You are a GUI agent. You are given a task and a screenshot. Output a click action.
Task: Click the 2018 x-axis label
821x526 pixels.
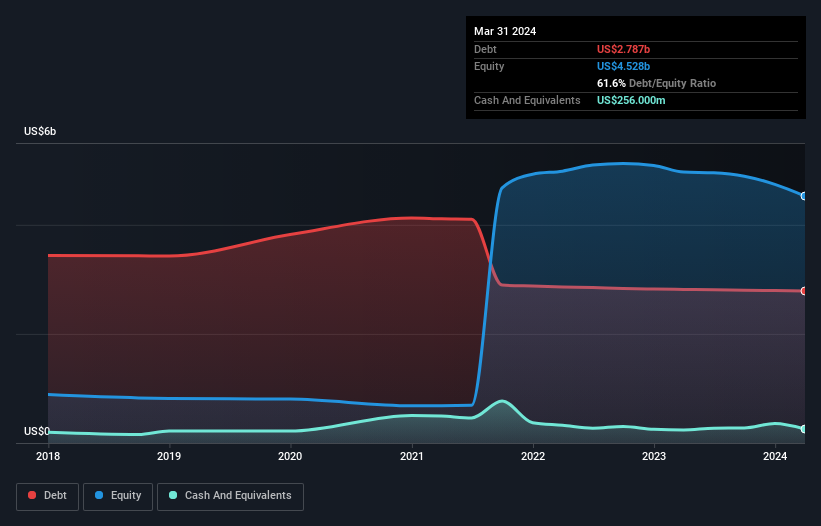pos(48,456)
